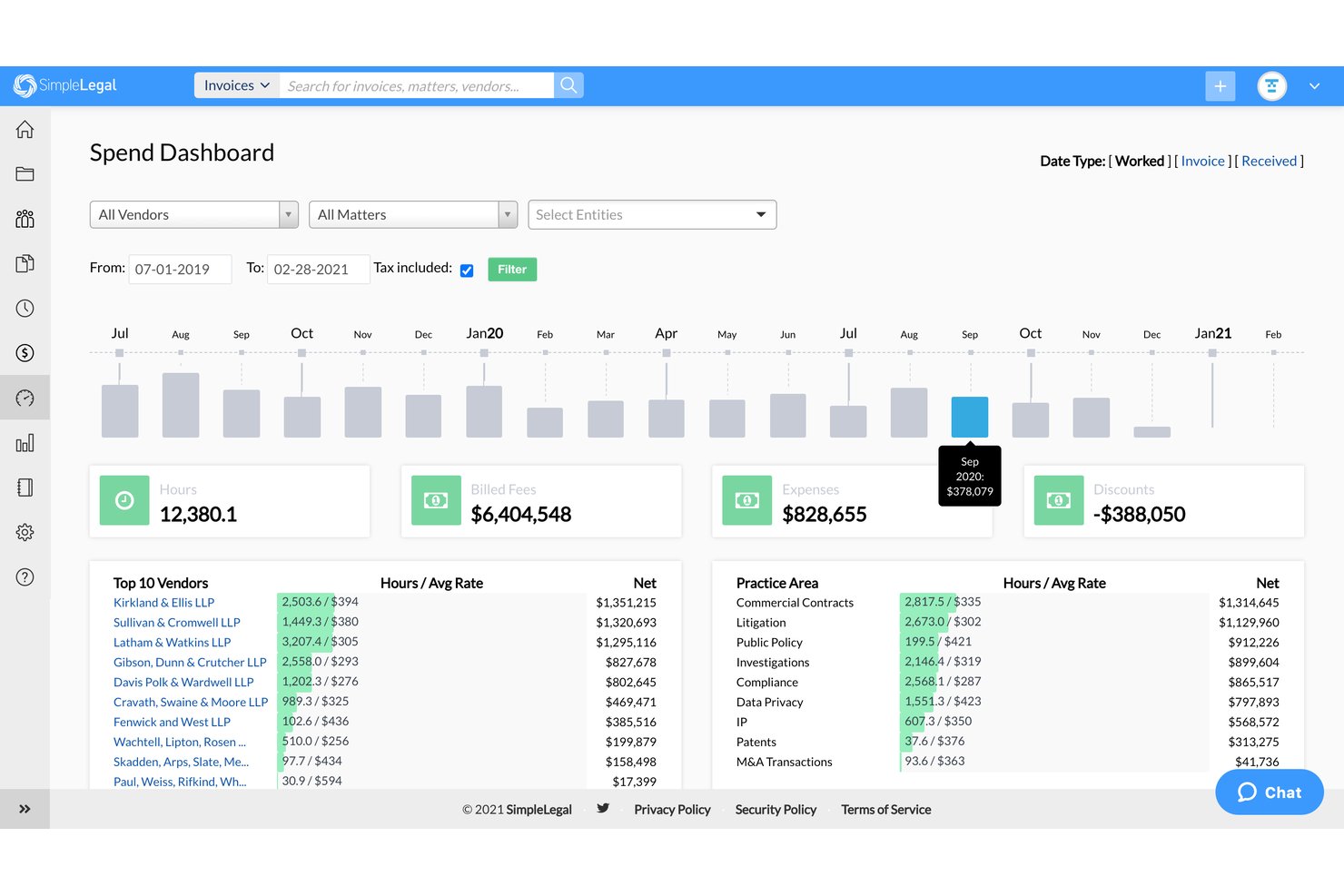The width and height of the screenshot is (1344, 896).
Task: Open Wachtell, Lipton, Rosen vendor link
Action: click(180, 743)
